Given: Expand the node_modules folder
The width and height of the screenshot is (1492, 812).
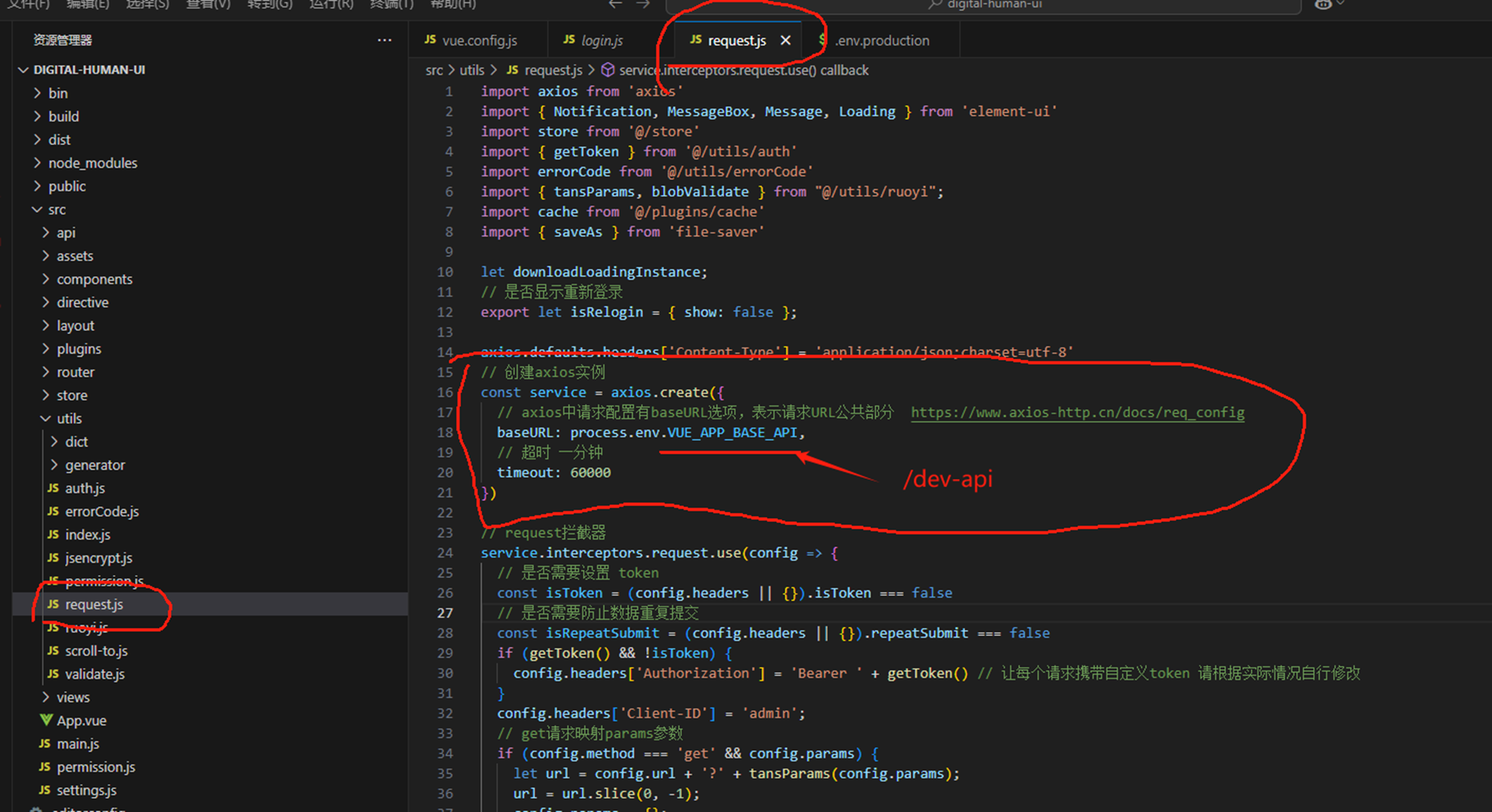Looking at the screenshot, I should pyautogui.click(x=92, y=163).
